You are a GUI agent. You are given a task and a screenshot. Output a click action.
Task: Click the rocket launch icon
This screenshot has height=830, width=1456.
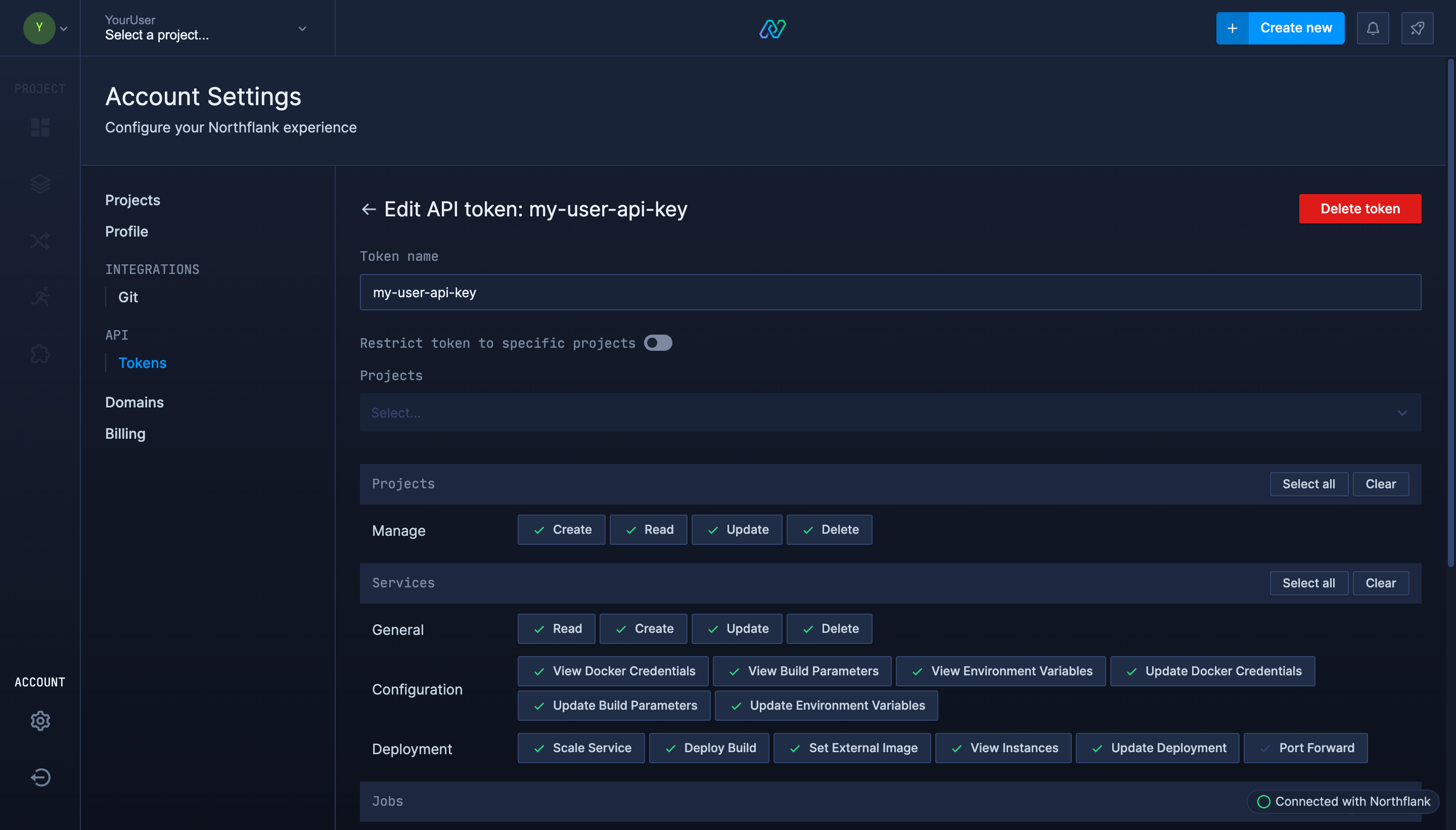[1417, 28]
